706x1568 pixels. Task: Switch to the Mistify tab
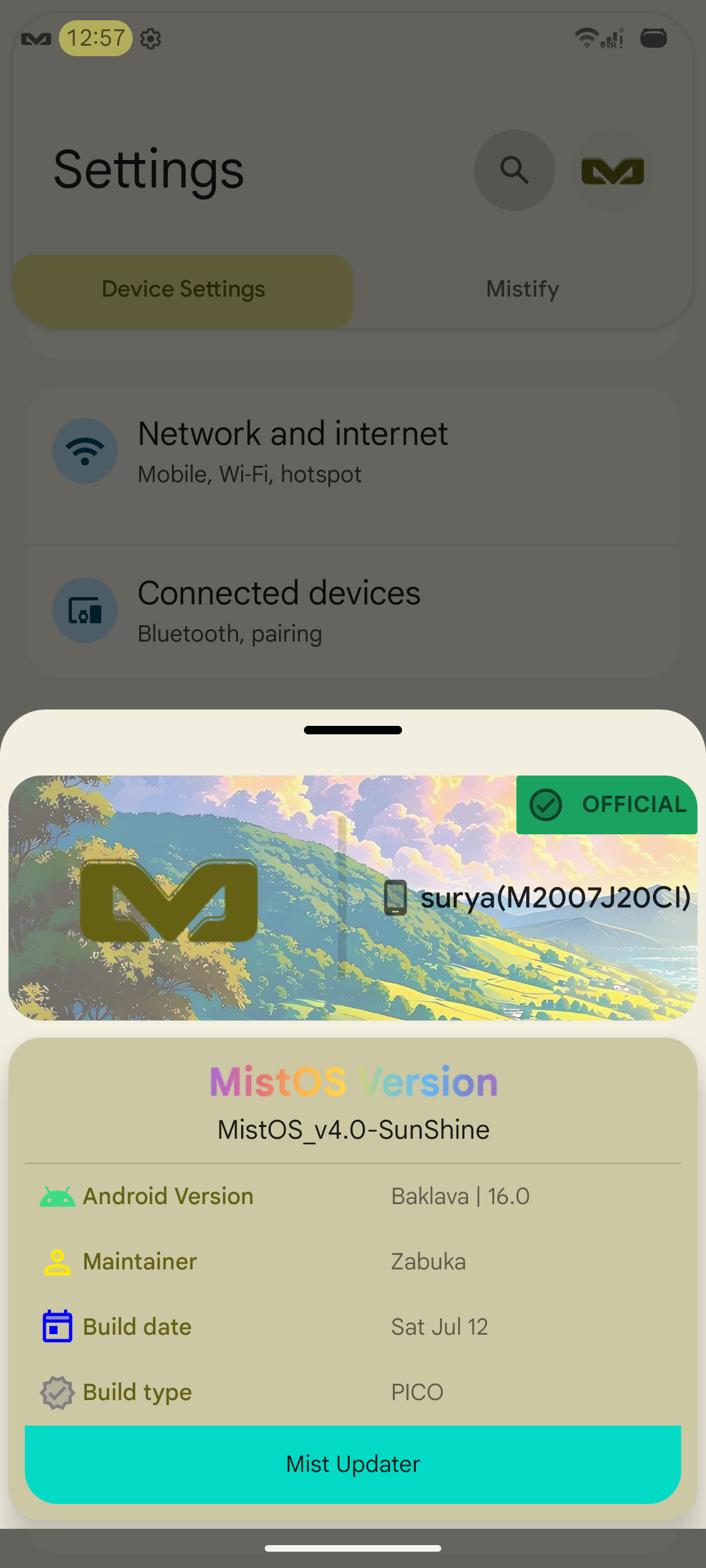[523, 289]
